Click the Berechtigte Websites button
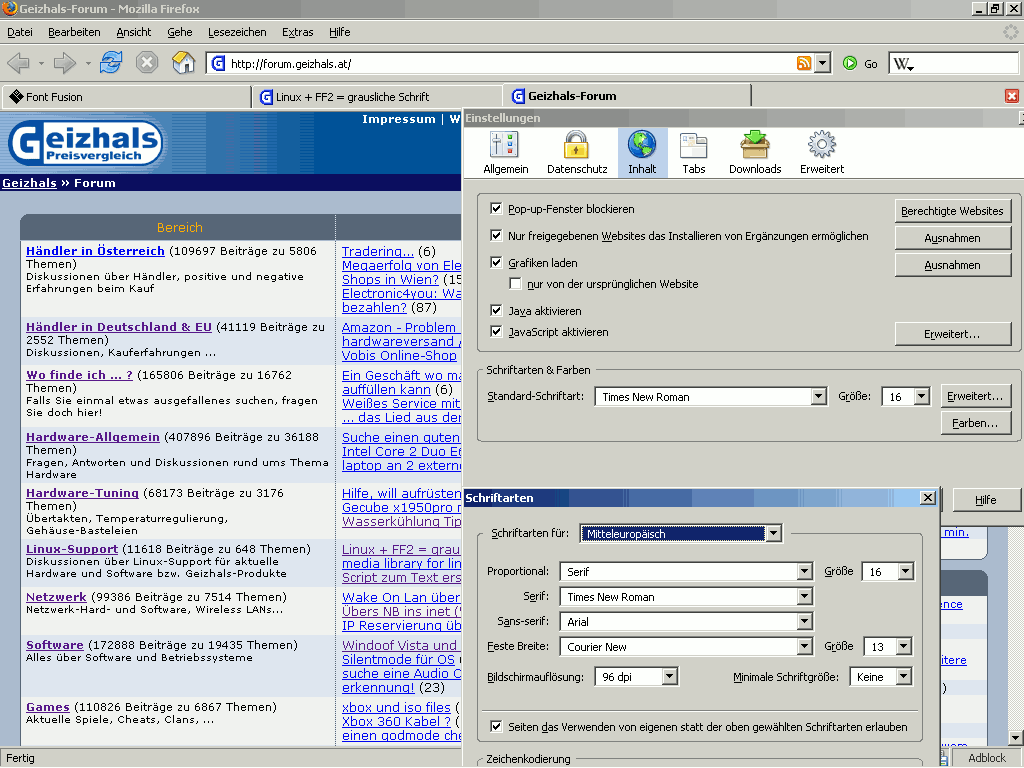This screenshot has width=1024, height=768. tap(952, 211)
